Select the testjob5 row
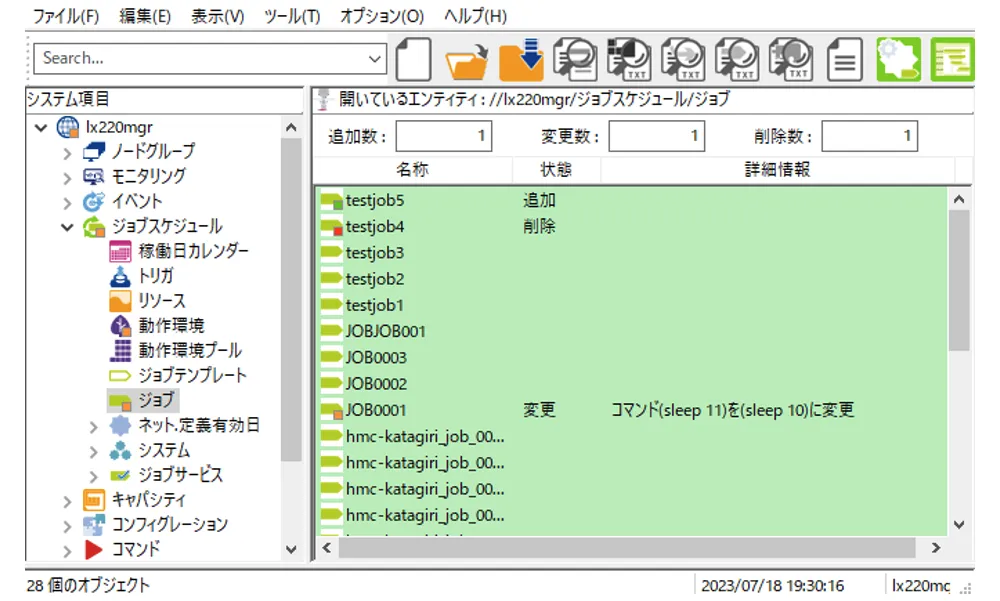This screenshot has height=601, width=1000. 631,201
